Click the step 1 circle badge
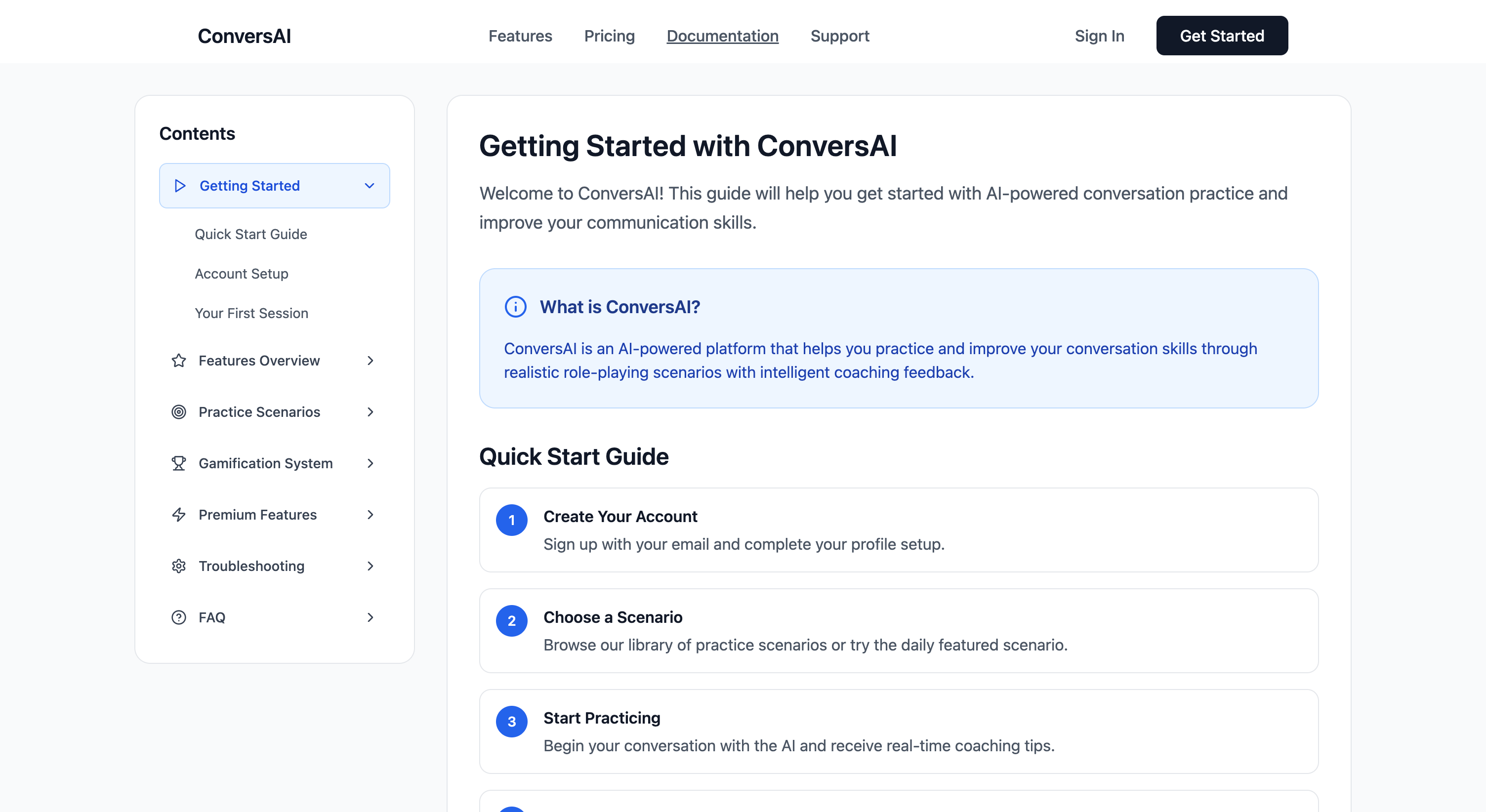 click(x=512, y=520)
